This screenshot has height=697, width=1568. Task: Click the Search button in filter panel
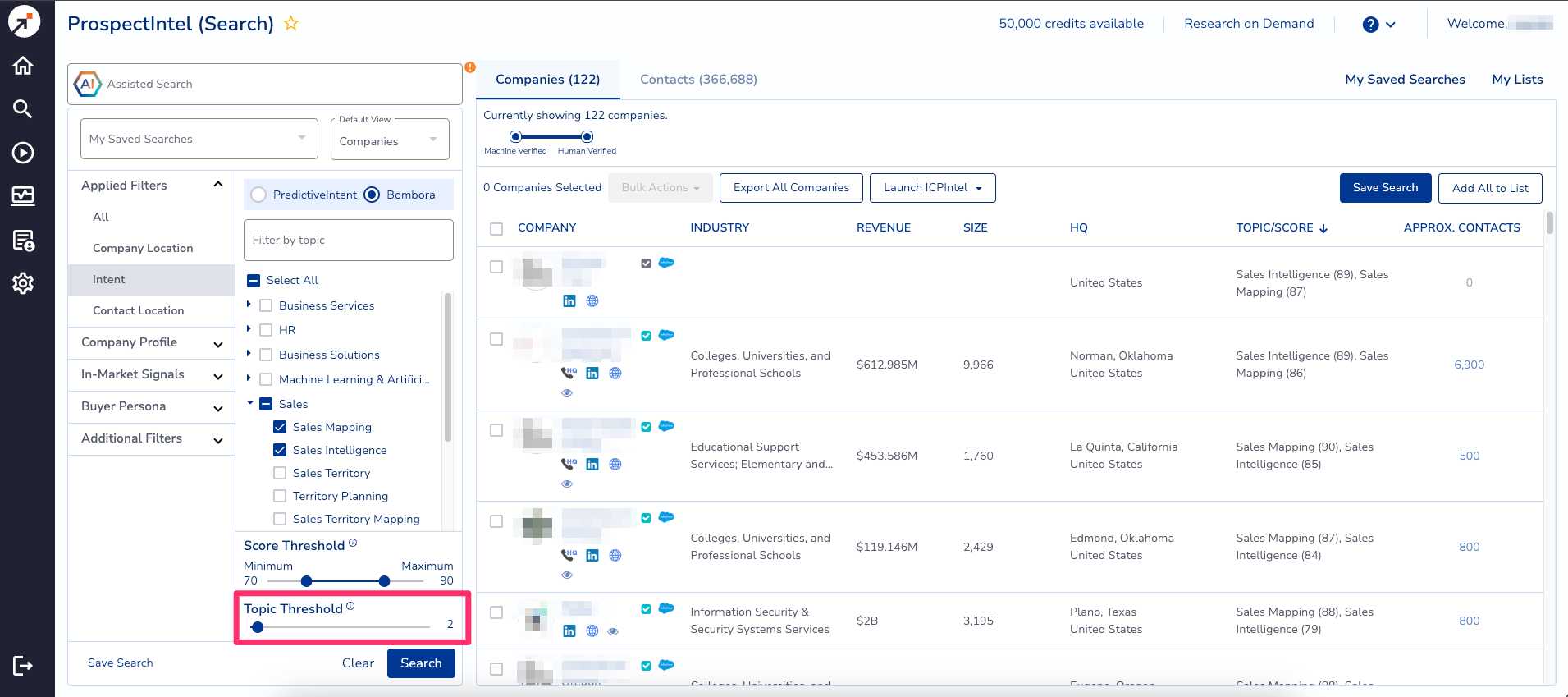pos(421,663)
